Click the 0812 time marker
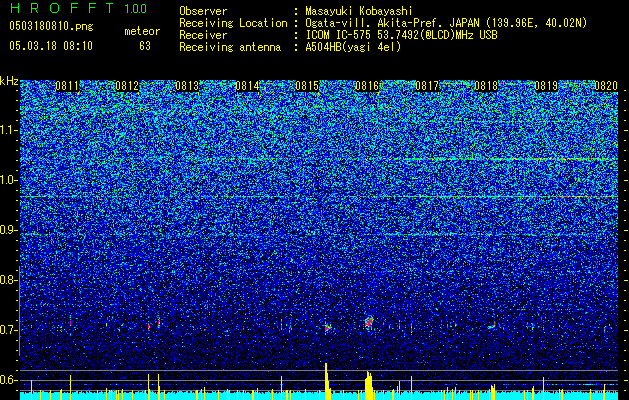Viewport: 629px width, 400px height. tap(127, 86)
